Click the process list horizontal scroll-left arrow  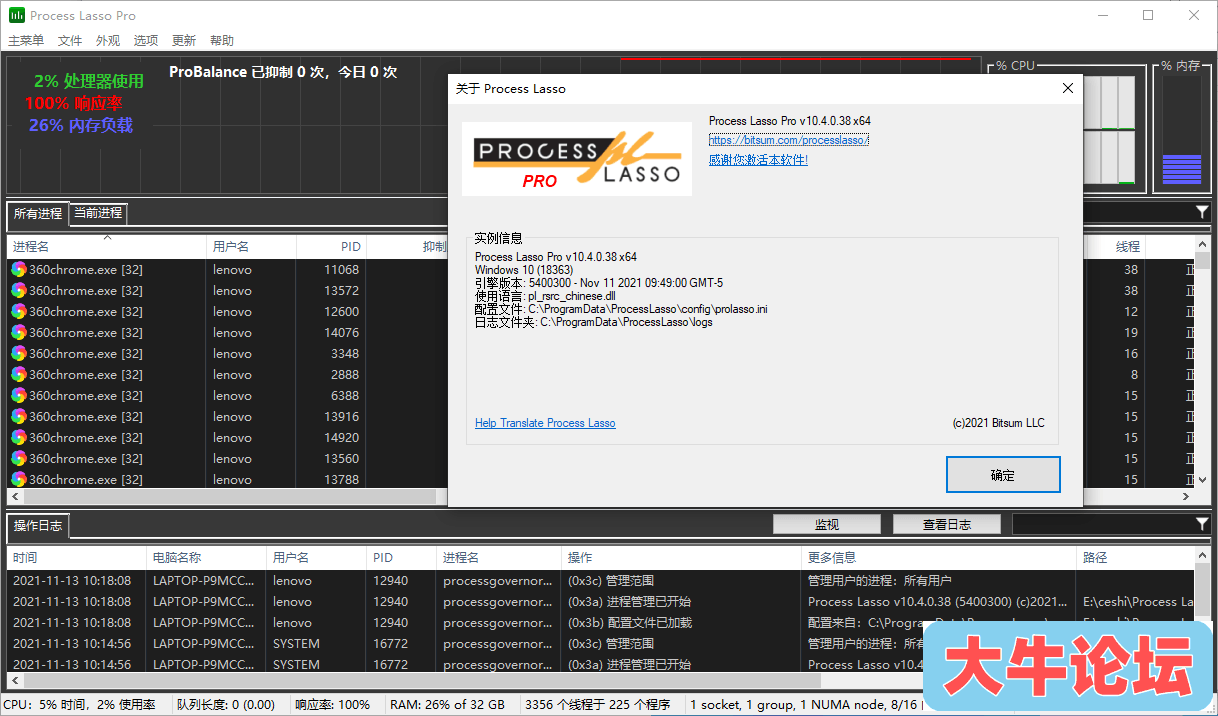(x=15, y=496)
